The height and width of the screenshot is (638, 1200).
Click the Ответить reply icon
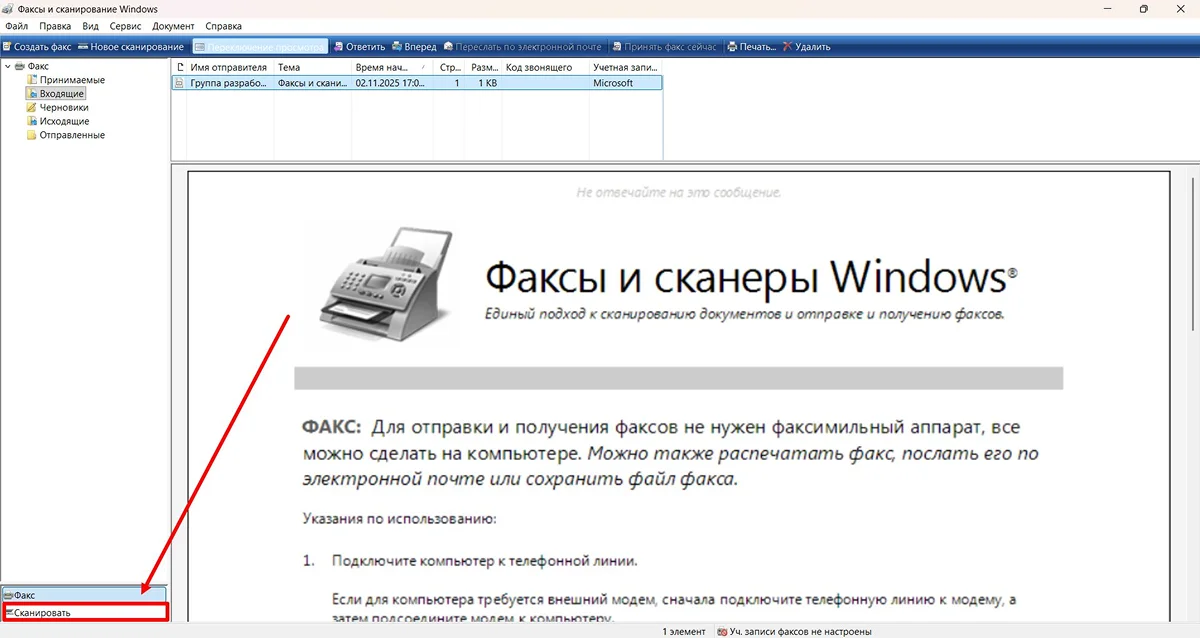point(338,47)
